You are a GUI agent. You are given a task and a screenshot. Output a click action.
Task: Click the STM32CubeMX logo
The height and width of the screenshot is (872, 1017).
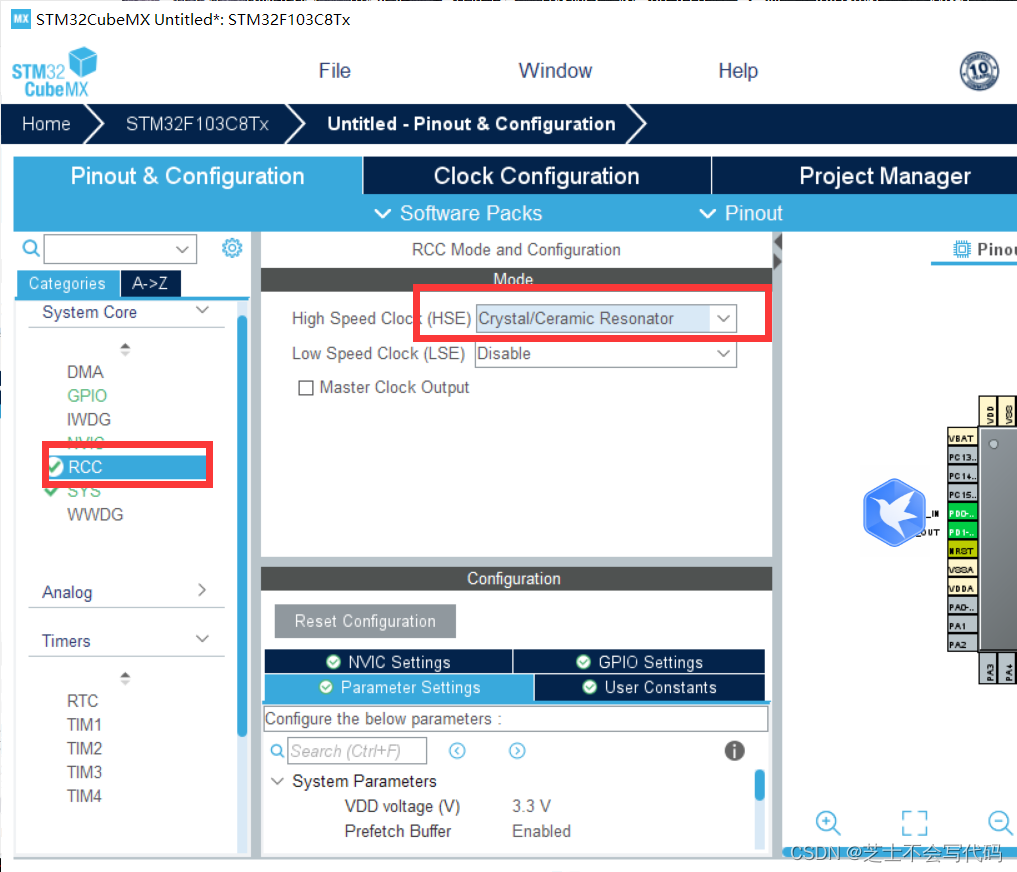pos(54,72)
